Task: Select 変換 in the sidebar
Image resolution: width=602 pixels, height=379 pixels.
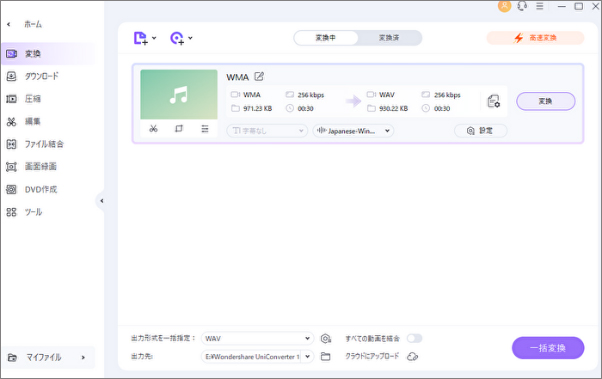Action: point(48,54)
